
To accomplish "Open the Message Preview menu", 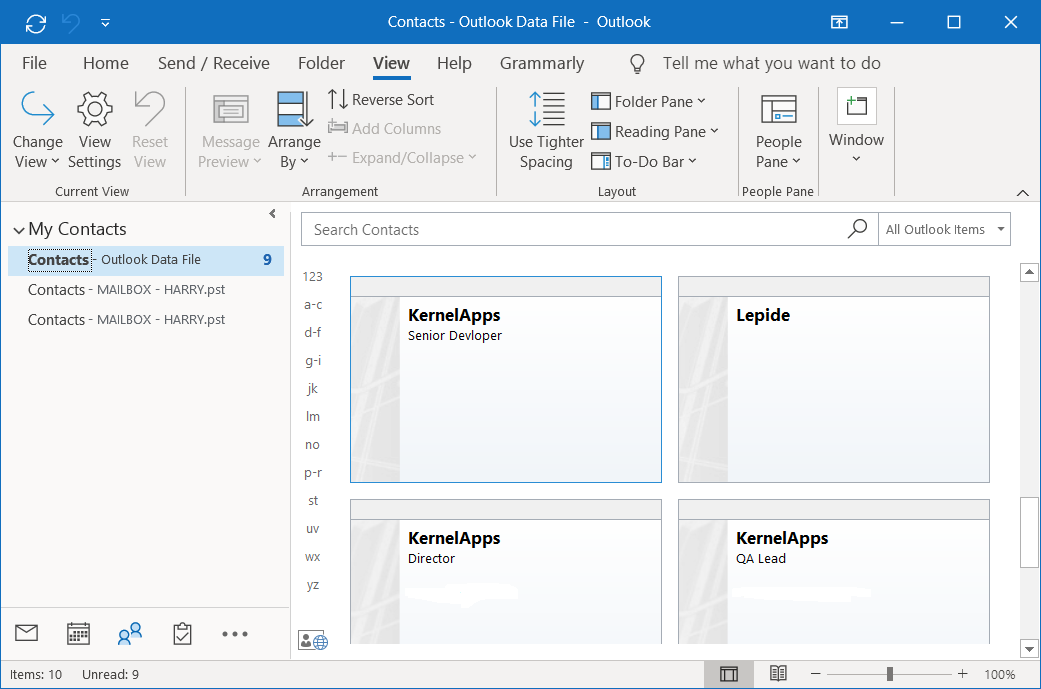I will click(230, 131).
